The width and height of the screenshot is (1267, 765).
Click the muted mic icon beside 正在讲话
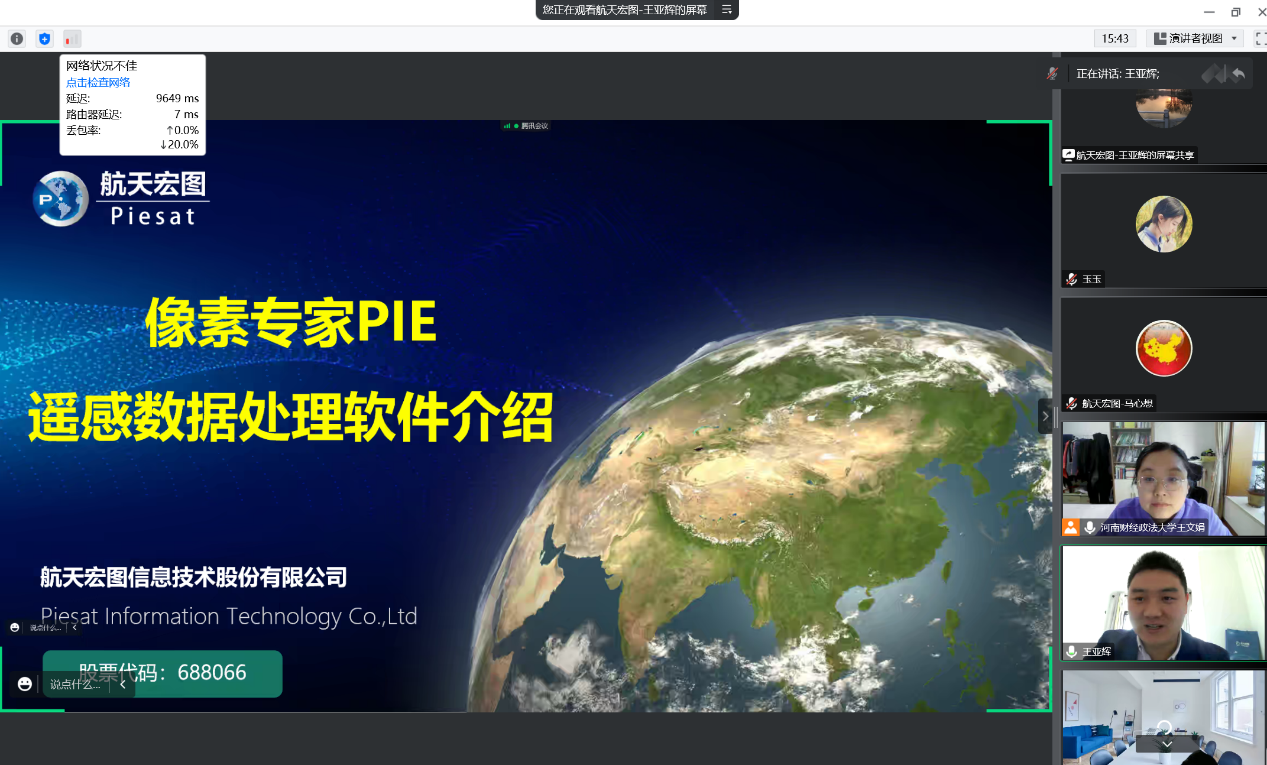click(1052, 73)
